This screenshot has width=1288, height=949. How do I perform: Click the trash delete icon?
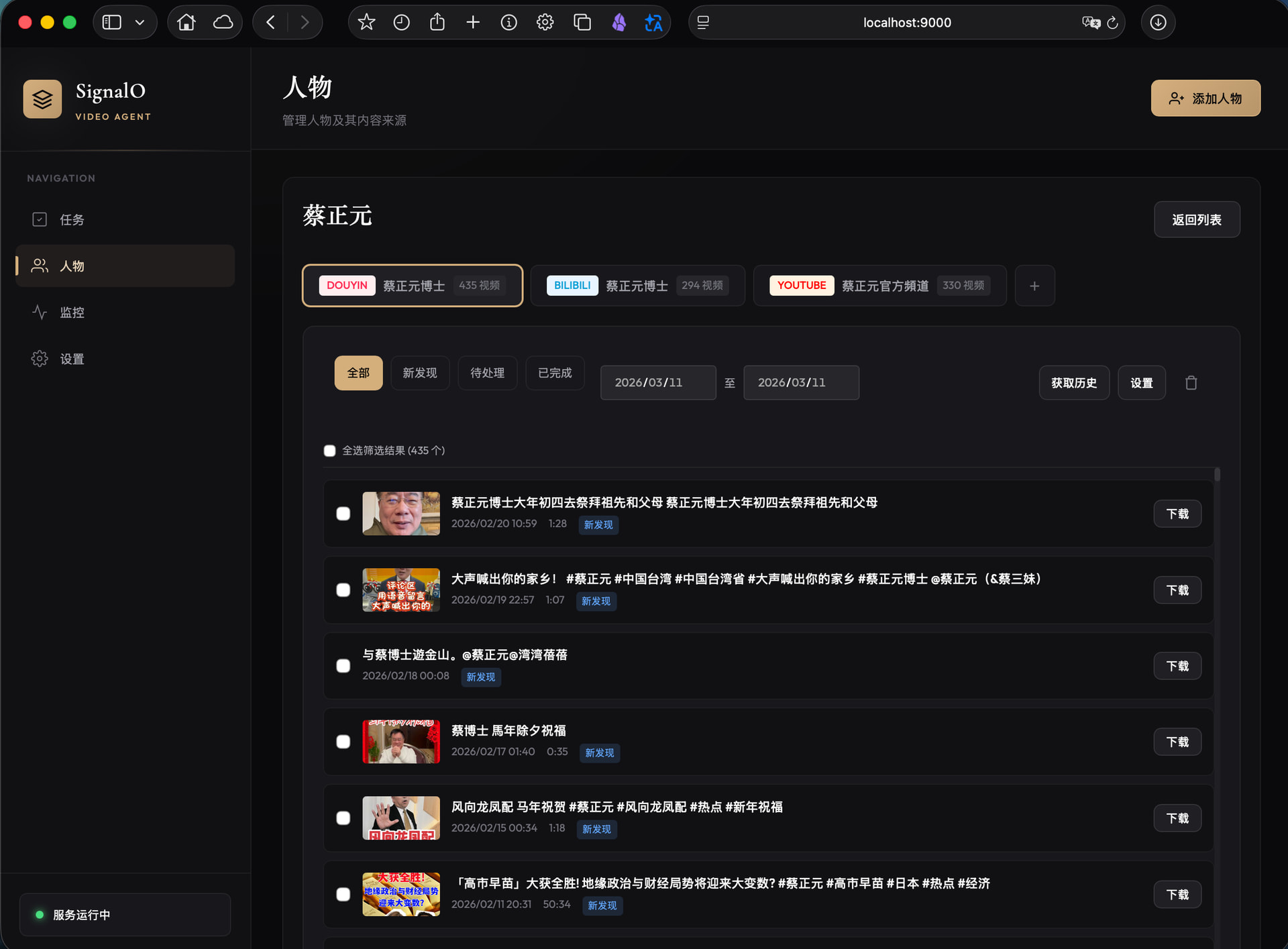1191,383
